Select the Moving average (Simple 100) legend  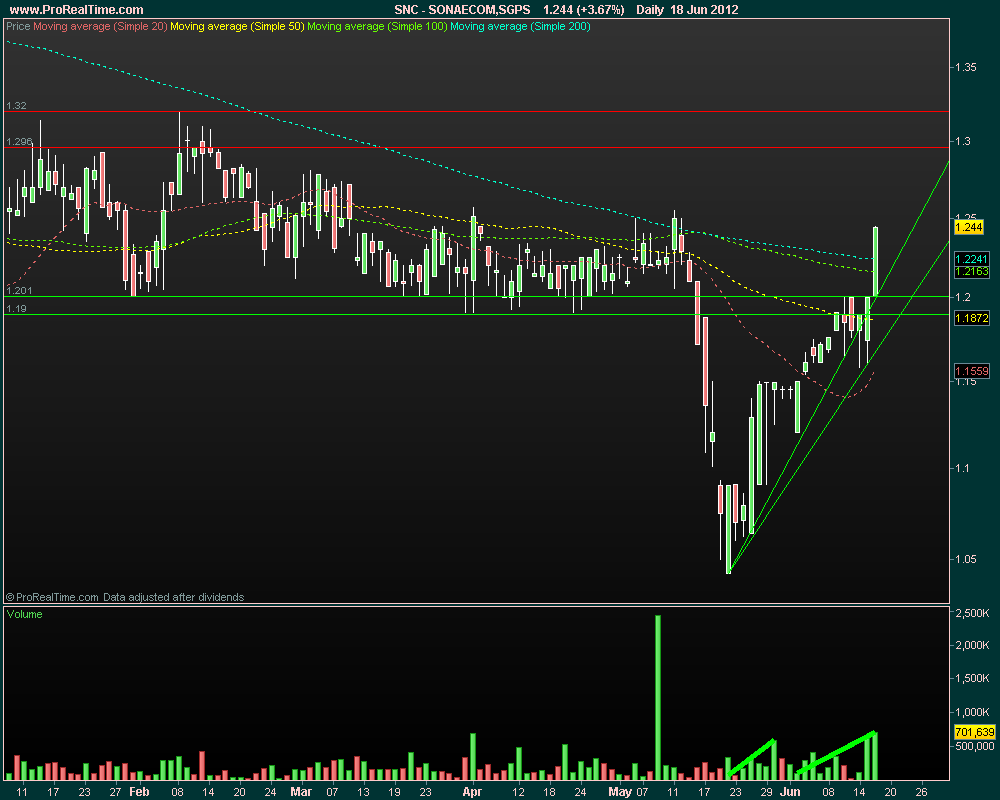pyautogui.click(x=377, y=26)
